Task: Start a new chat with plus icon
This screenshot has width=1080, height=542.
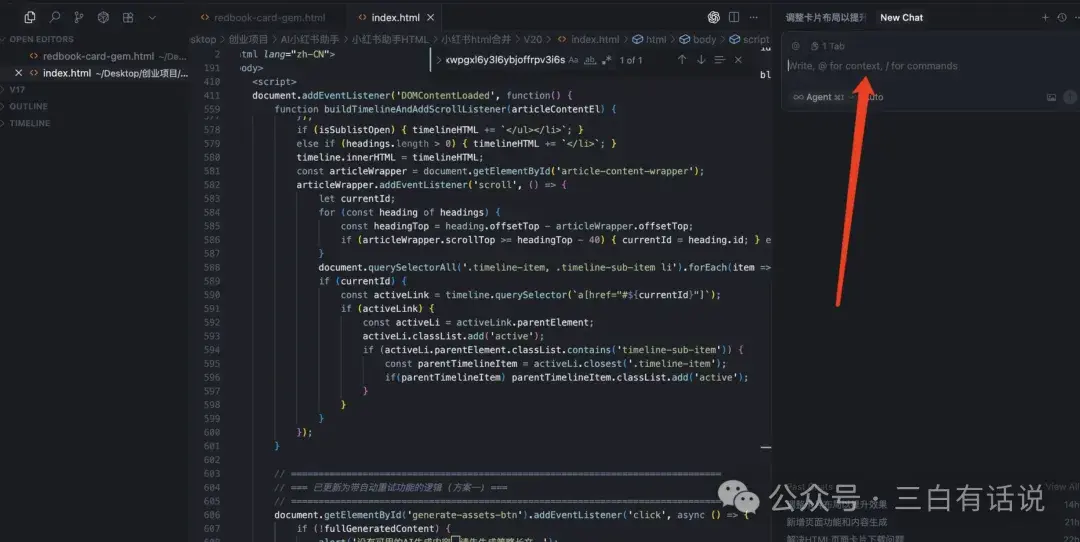Action: tap(1045, 17)
